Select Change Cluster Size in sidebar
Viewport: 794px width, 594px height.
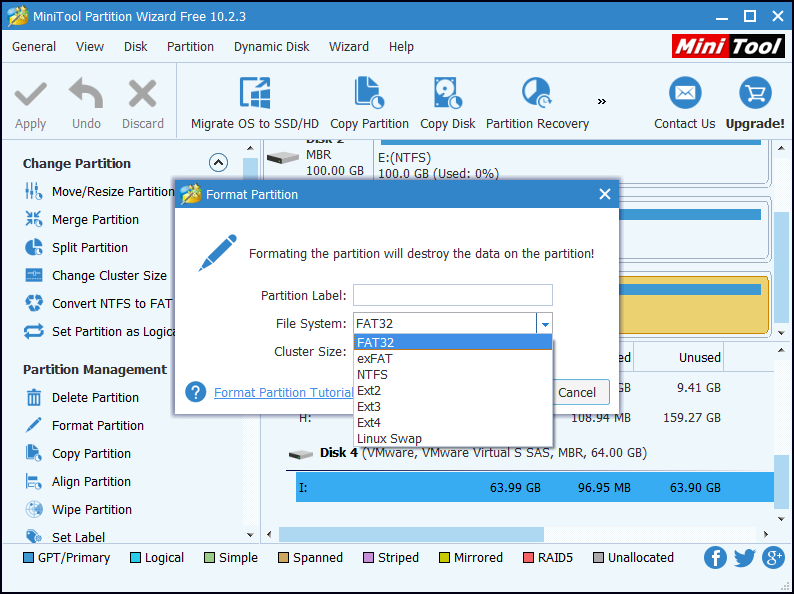95,275
